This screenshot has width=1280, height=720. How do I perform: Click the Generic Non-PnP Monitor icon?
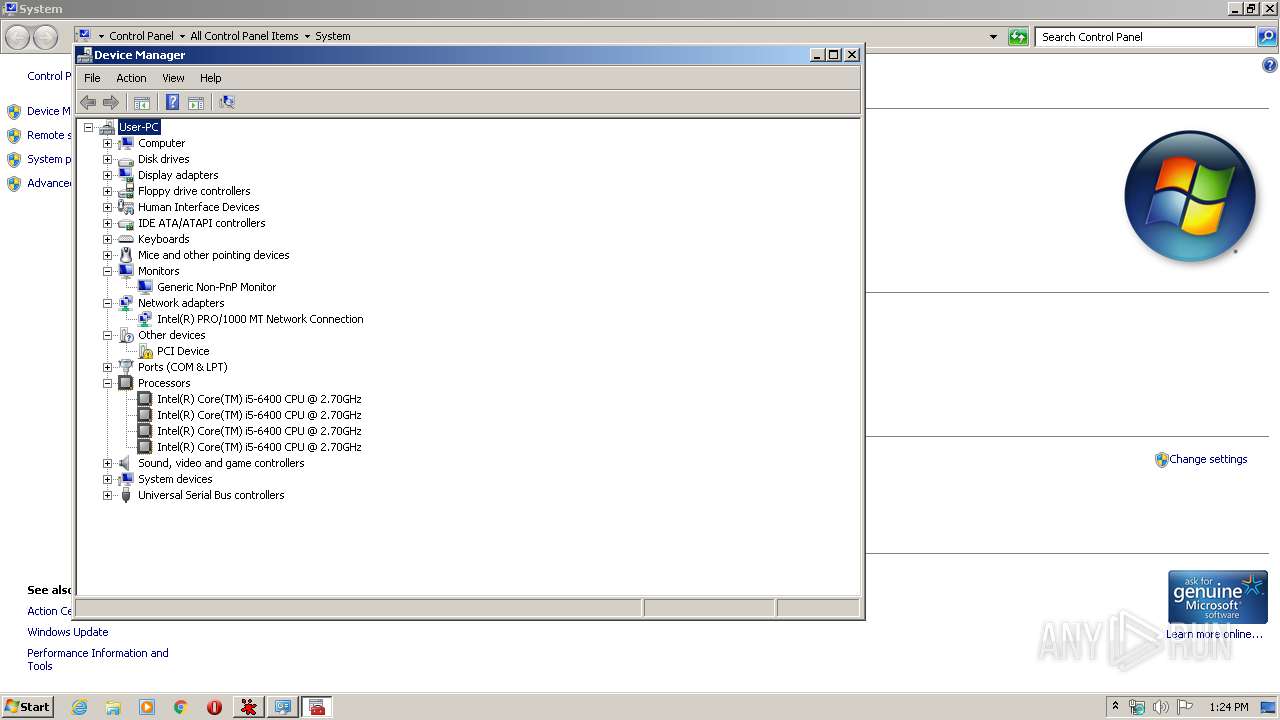coord(146,287)
